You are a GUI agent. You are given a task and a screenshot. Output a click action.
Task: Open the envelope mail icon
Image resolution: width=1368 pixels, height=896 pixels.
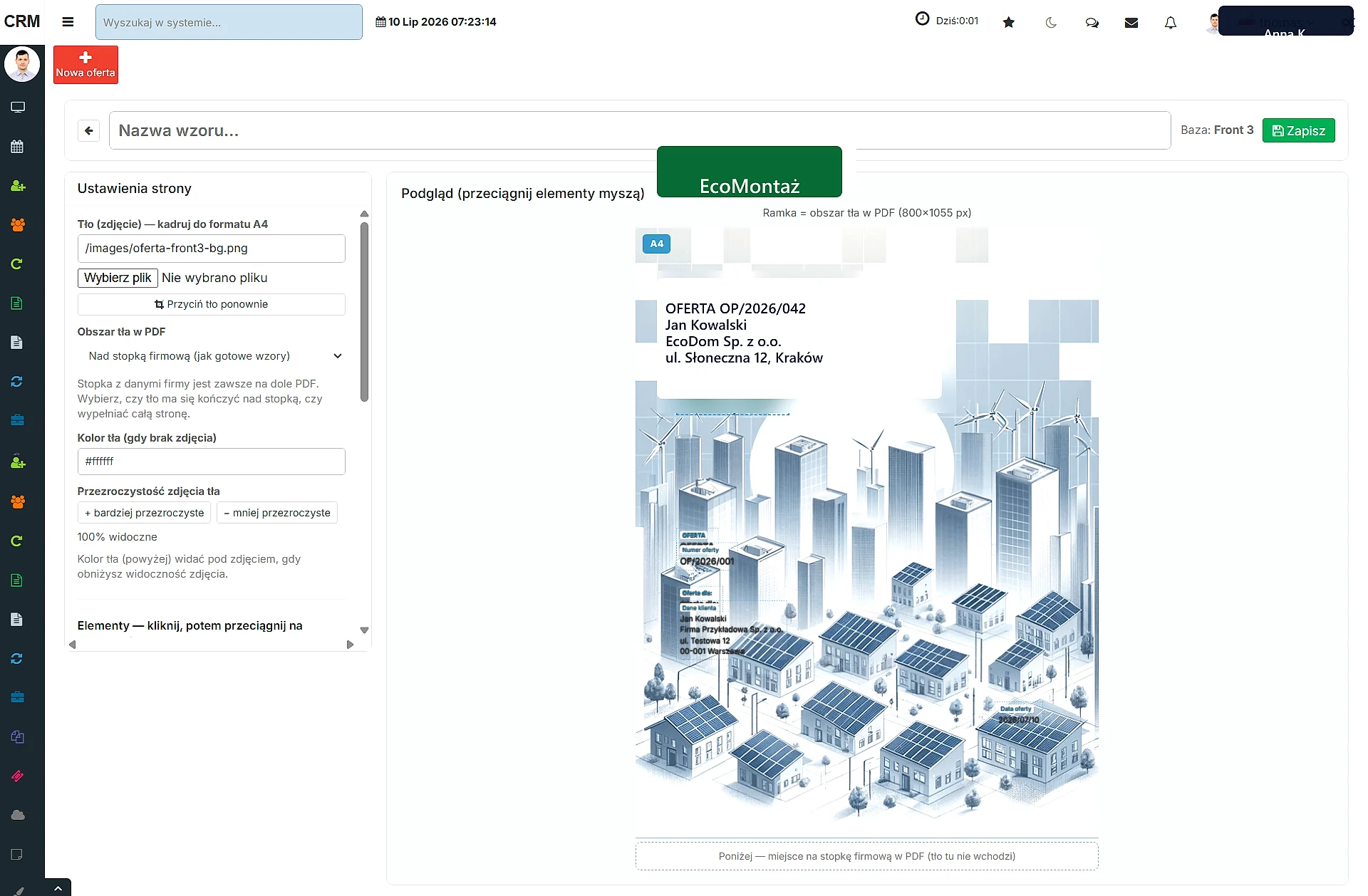click(1131, 22)
